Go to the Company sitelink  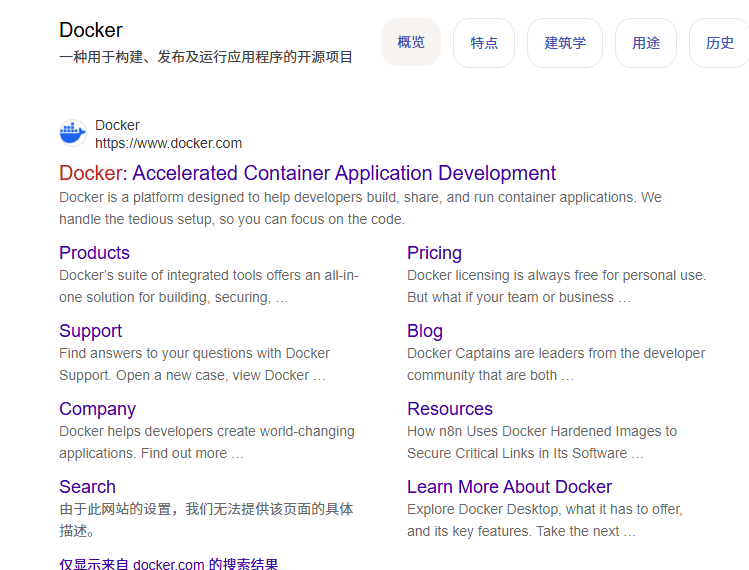pos(97,409)
